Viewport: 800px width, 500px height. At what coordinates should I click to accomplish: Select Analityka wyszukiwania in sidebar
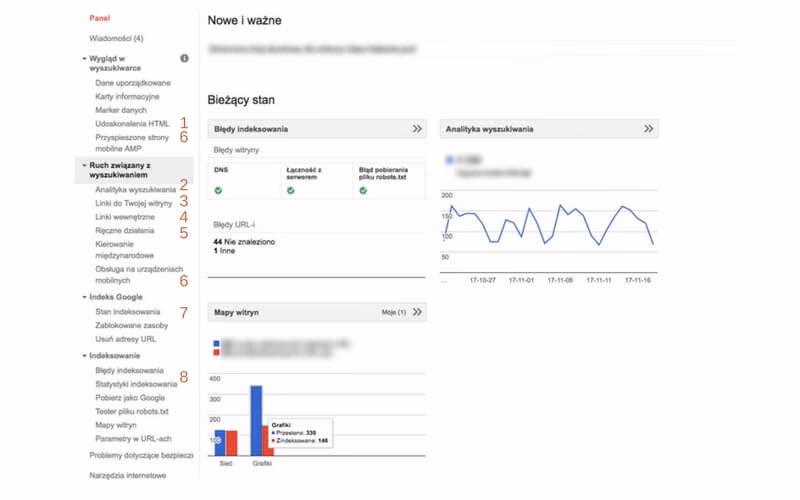coord(136,190)
